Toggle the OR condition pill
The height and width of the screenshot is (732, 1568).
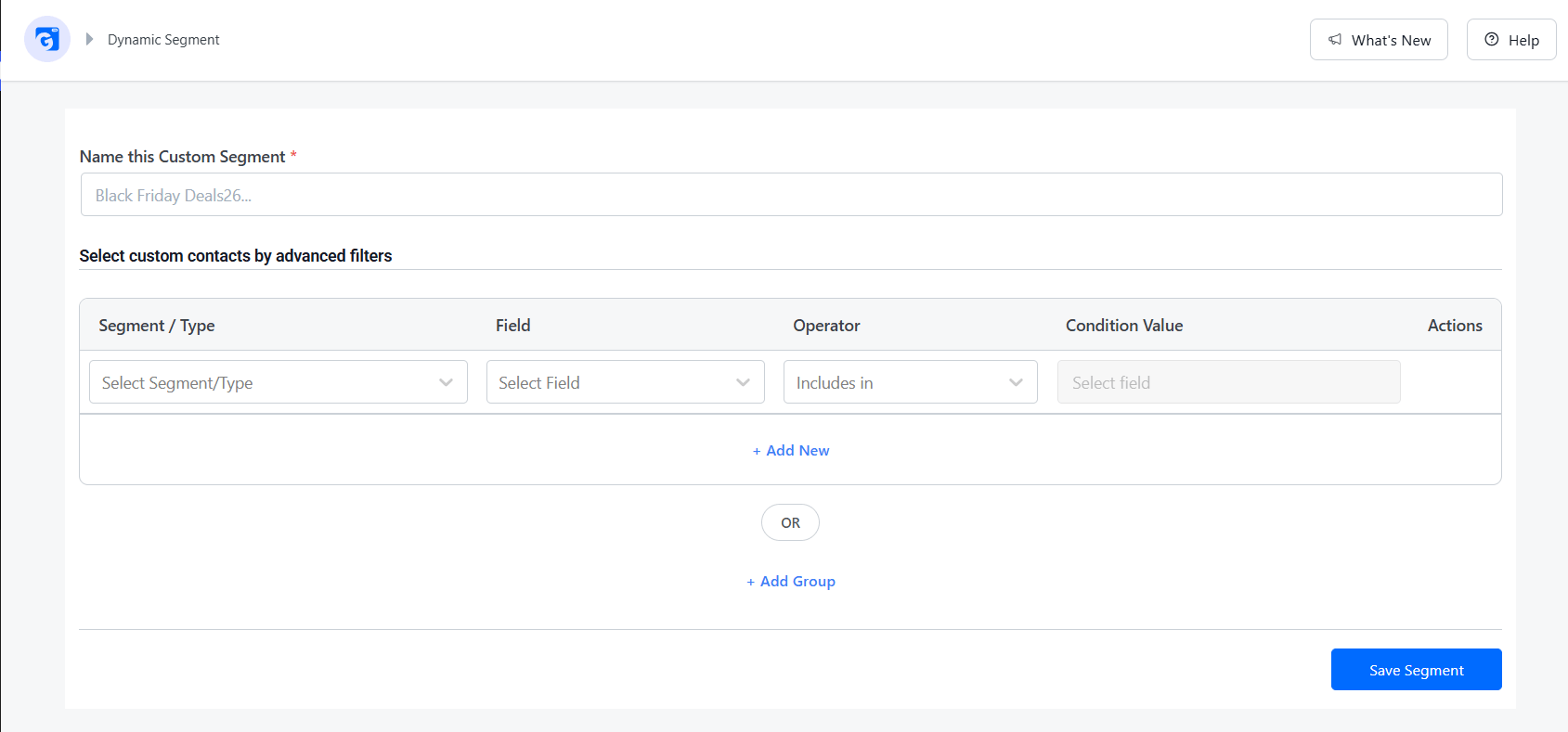[x=790, y=522]
